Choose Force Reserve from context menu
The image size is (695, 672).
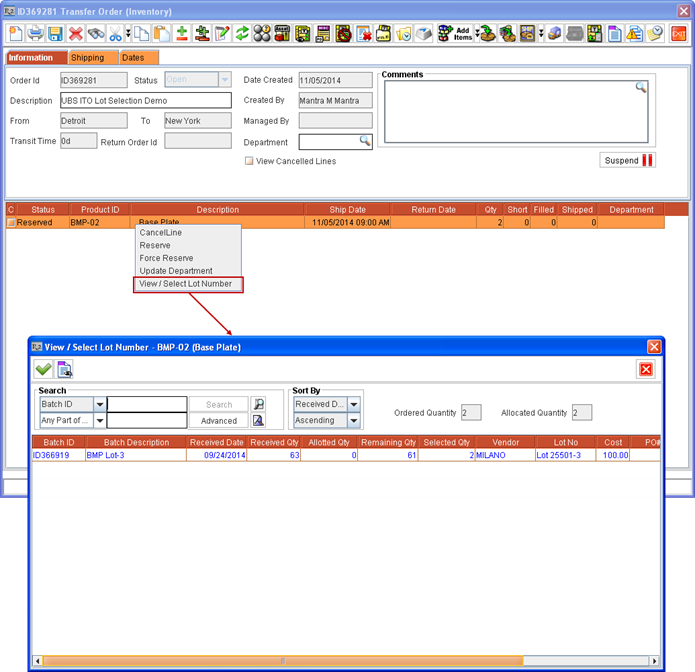166,258
